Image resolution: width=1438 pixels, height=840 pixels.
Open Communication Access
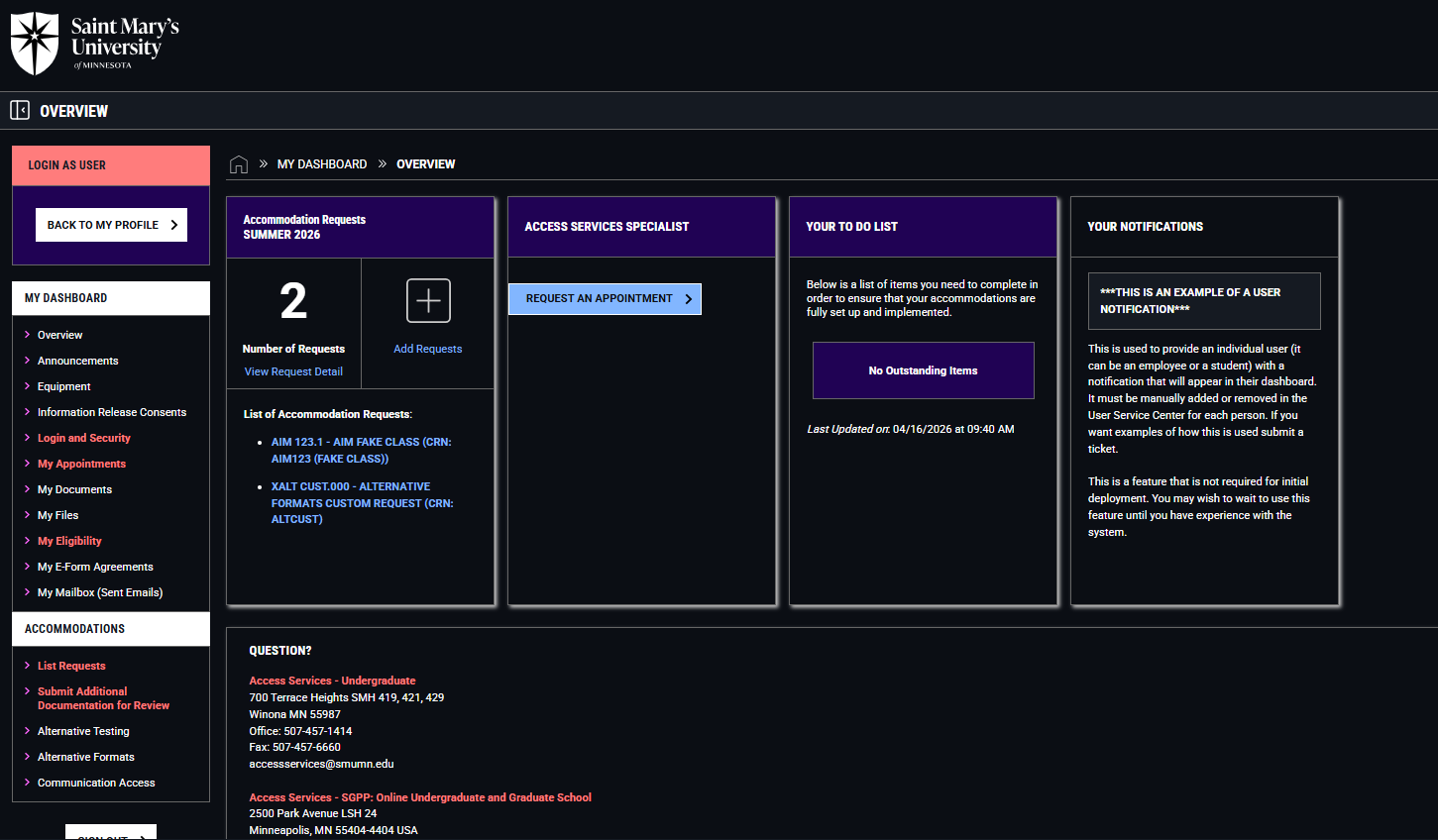[x=96, y=783]
